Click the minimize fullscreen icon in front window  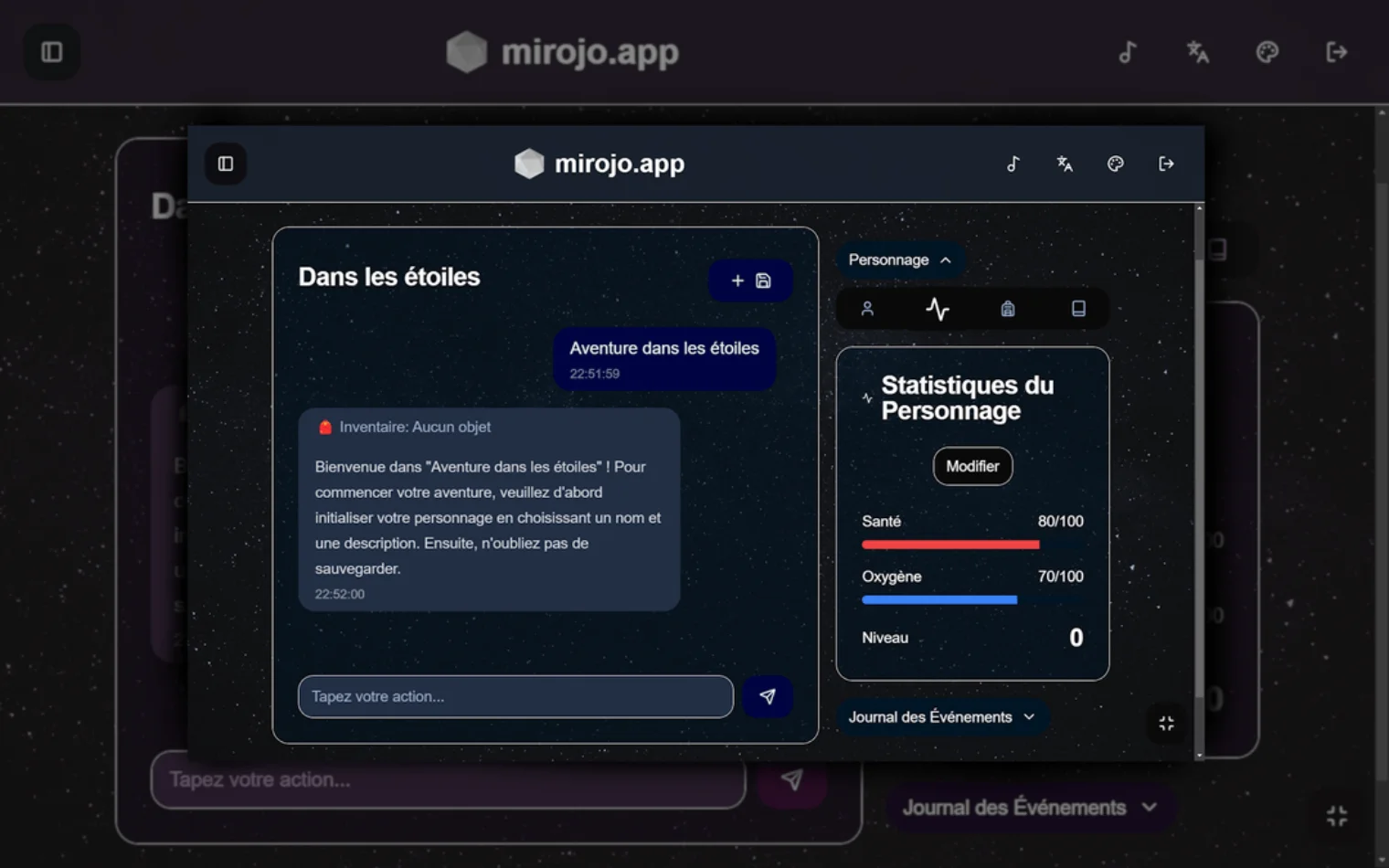(1167, 724)
